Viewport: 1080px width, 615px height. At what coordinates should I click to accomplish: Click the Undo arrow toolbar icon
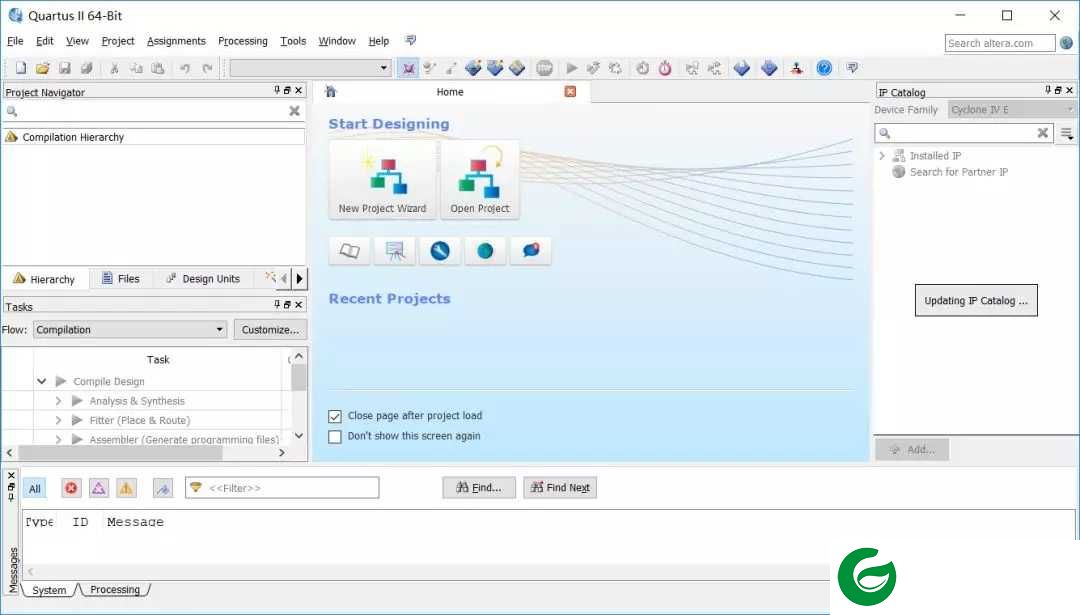coord(185,68)
